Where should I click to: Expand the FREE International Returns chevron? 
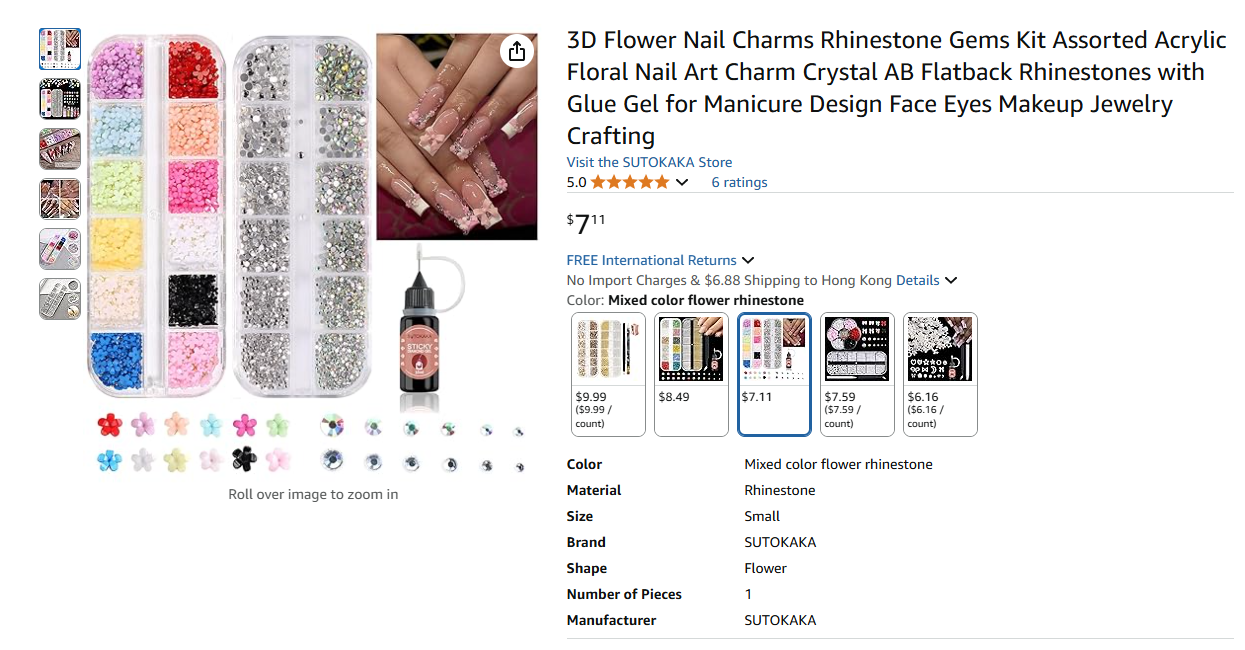[x=746, y=260]
